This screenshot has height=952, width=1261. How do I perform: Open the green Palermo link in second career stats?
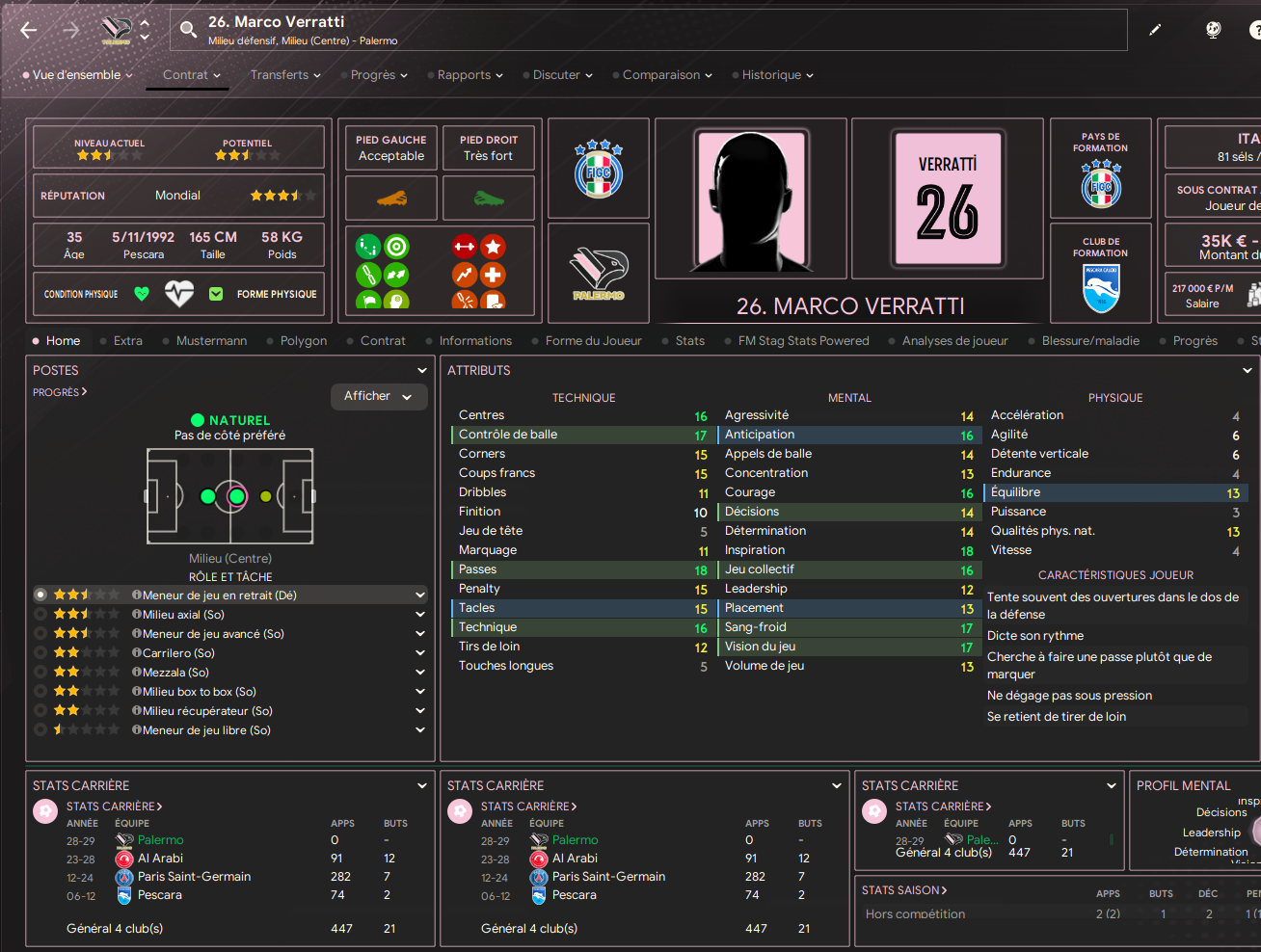coord(575,840)
